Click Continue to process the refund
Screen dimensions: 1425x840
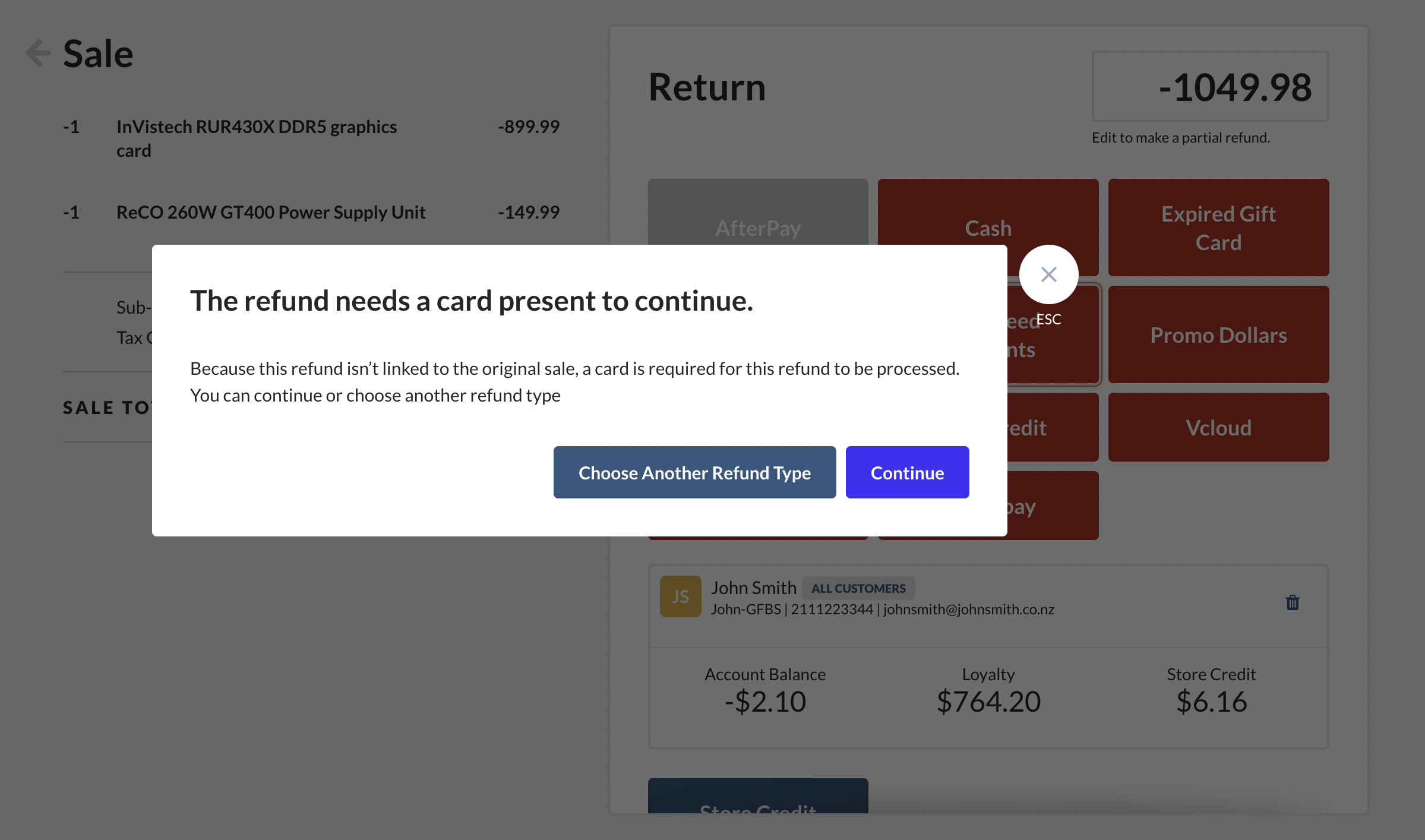(x=907, y=472)
